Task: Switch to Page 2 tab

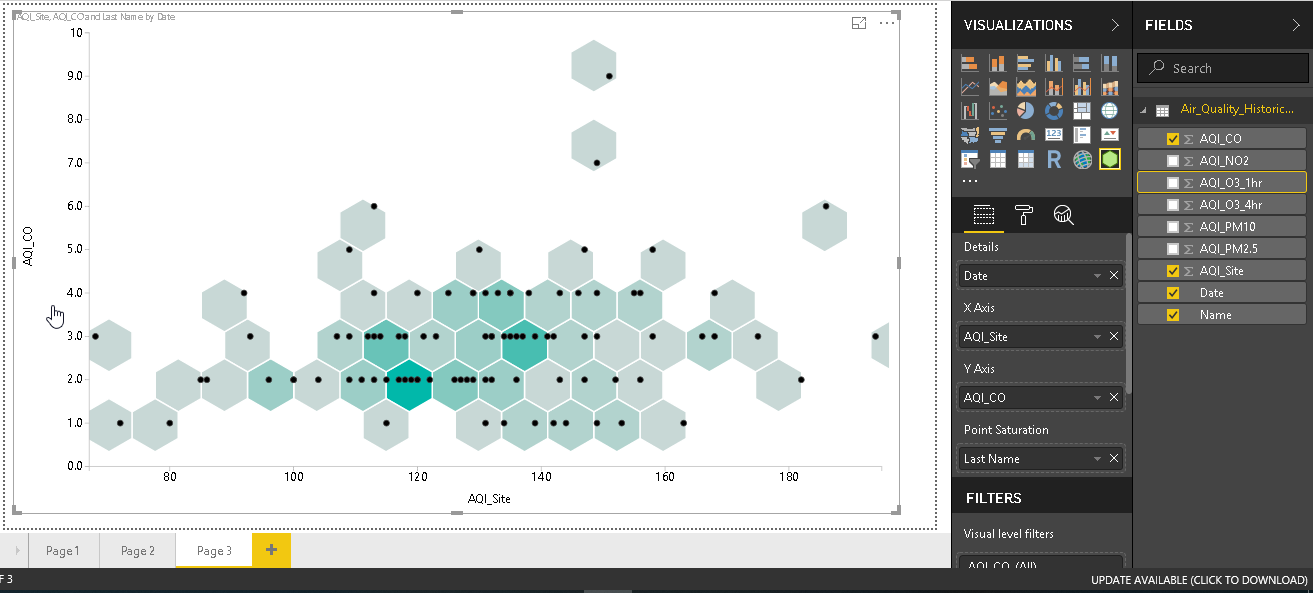Action: (137, 551)
